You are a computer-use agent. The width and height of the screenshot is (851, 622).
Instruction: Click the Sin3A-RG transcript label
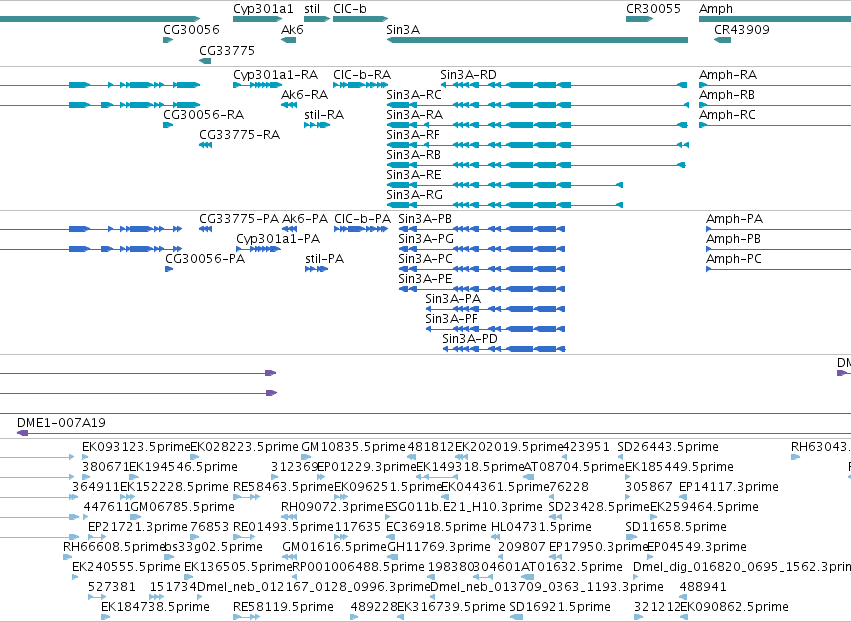[415, 195]
